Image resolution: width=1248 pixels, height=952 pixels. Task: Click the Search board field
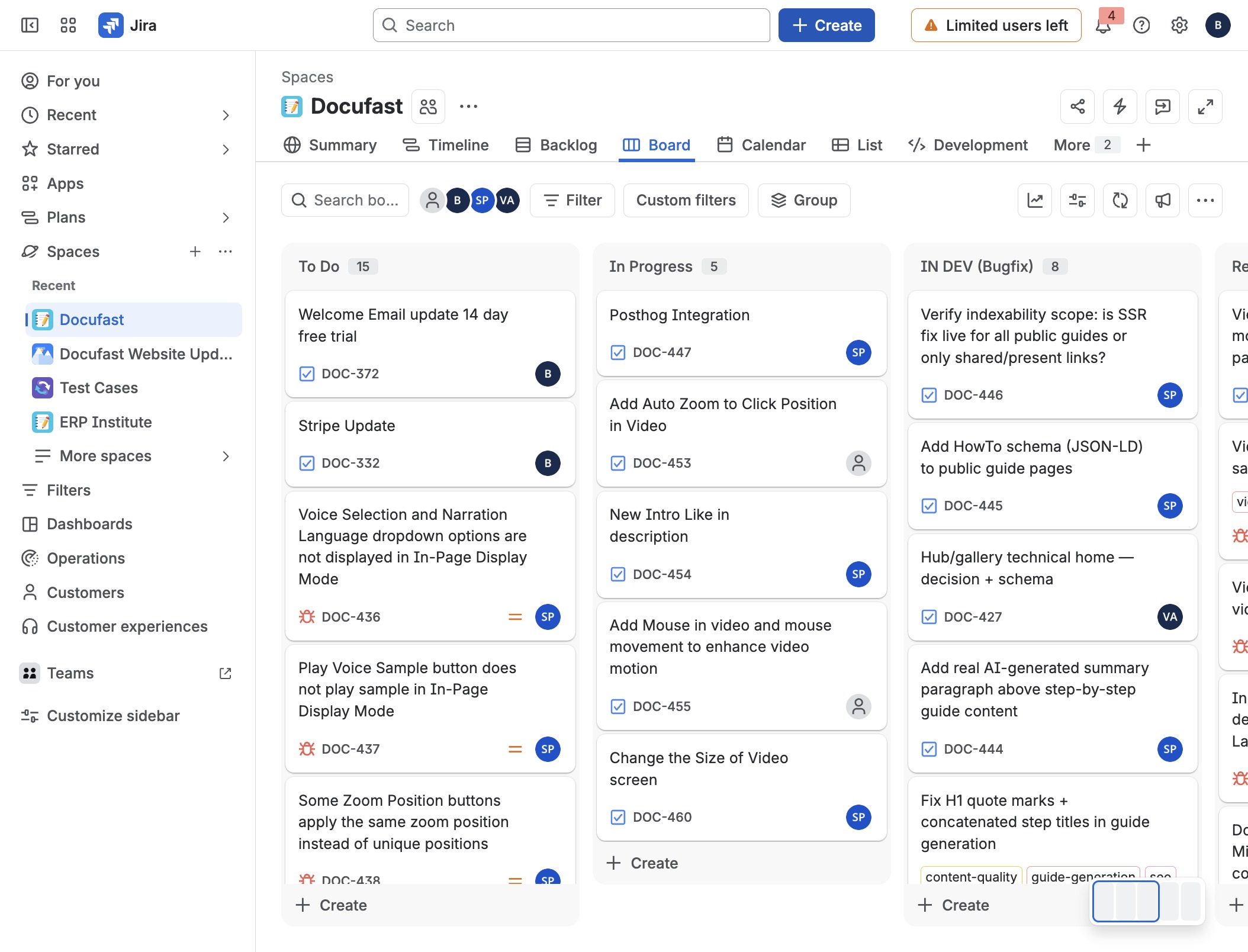[345, 200]
